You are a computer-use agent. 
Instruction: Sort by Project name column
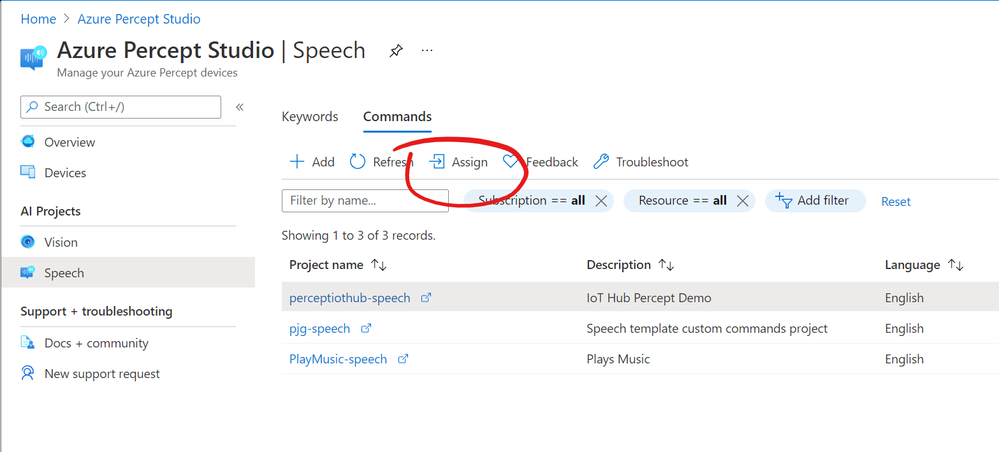coord(378,265)
